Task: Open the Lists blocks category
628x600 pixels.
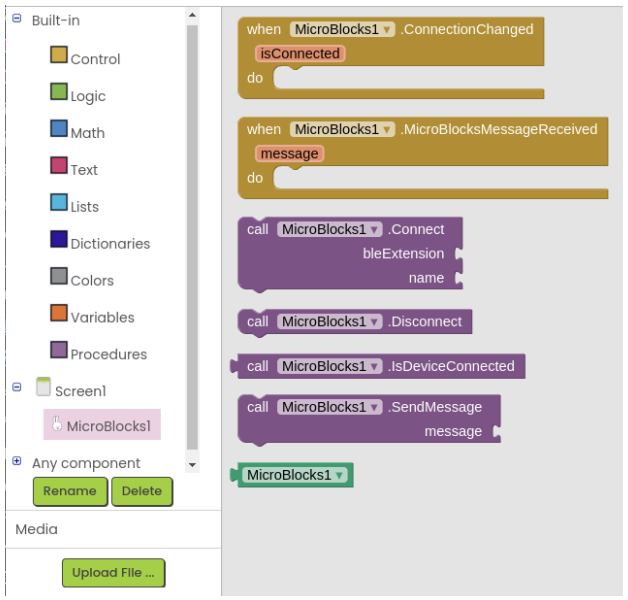Action: 74,205
